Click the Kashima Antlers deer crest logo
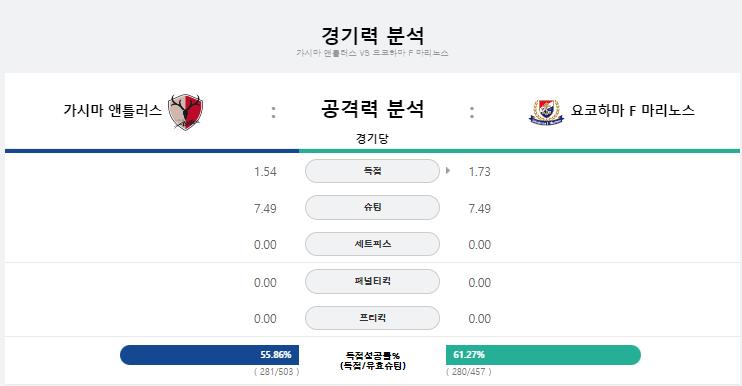 click(x=186, y=112)
